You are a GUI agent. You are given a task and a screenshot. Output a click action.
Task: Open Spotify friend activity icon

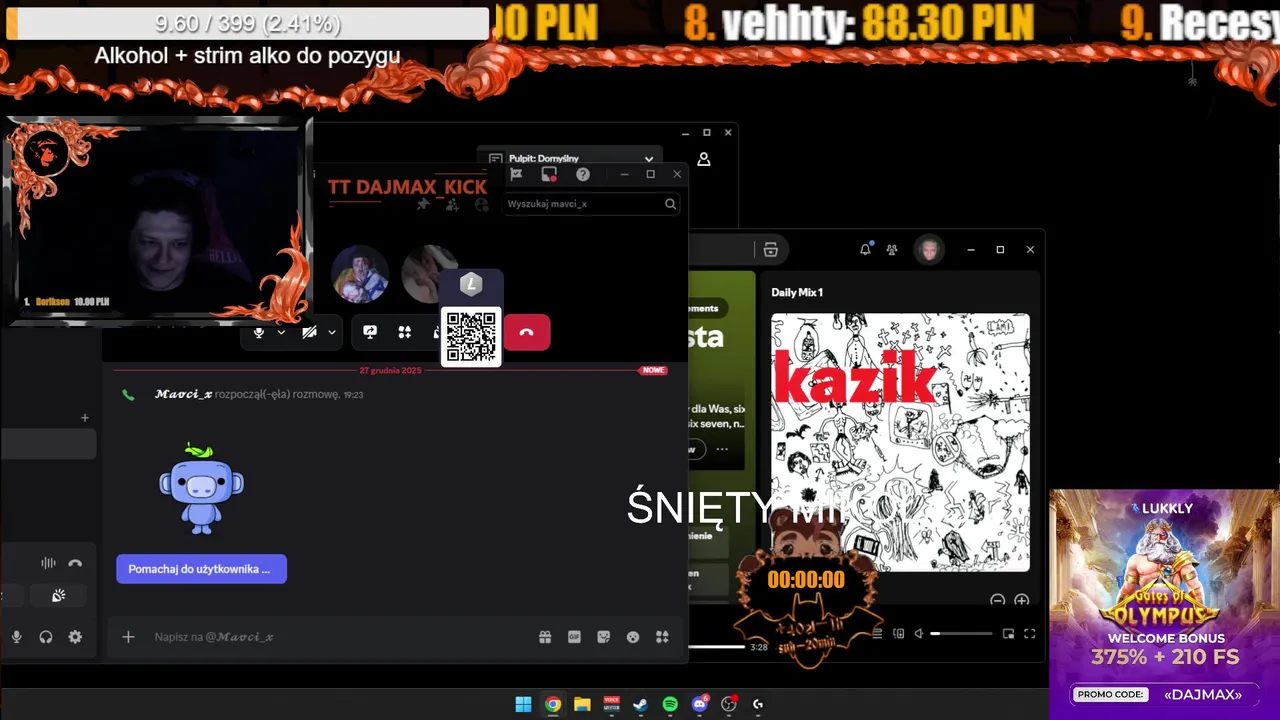pos(892,249)
